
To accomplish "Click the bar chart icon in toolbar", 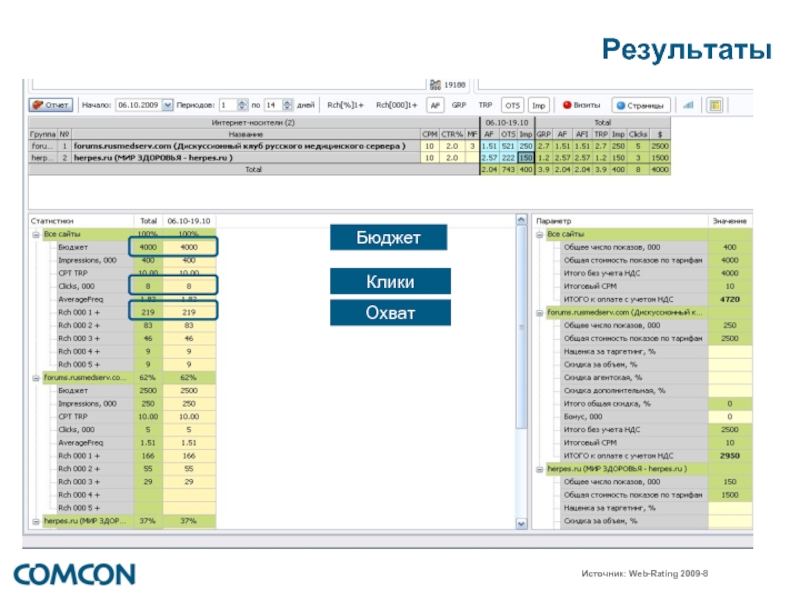I will pyautogui.click(x=688, y=105).
